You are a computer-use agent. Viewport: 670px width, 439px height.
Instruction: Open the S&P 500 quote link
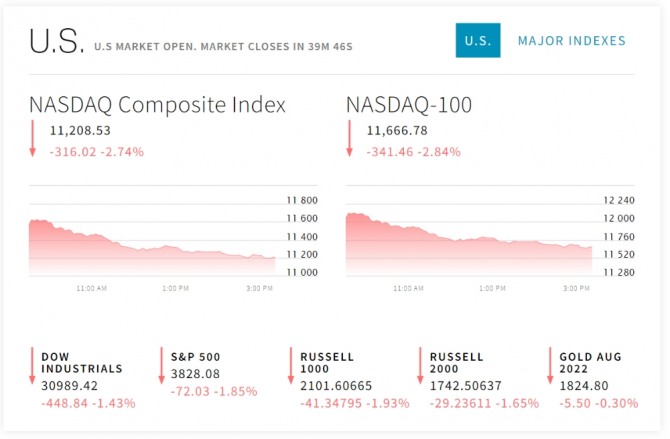pyautogui.click(x=194, y=356)
